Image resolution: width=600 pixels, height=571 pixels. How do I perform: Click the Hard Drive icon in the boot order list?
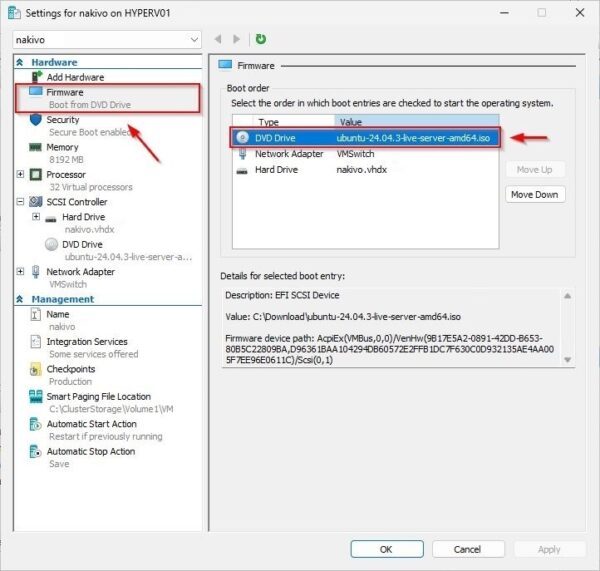(x=242, y=171)
